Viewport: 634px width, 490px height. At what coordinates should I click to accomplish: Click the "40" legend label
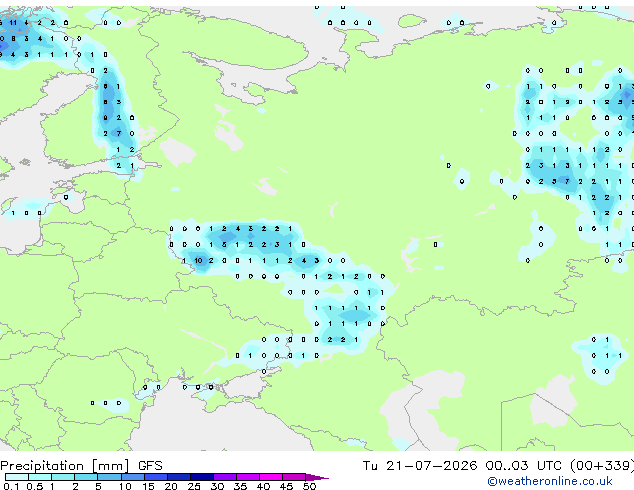tap(263, 486)
